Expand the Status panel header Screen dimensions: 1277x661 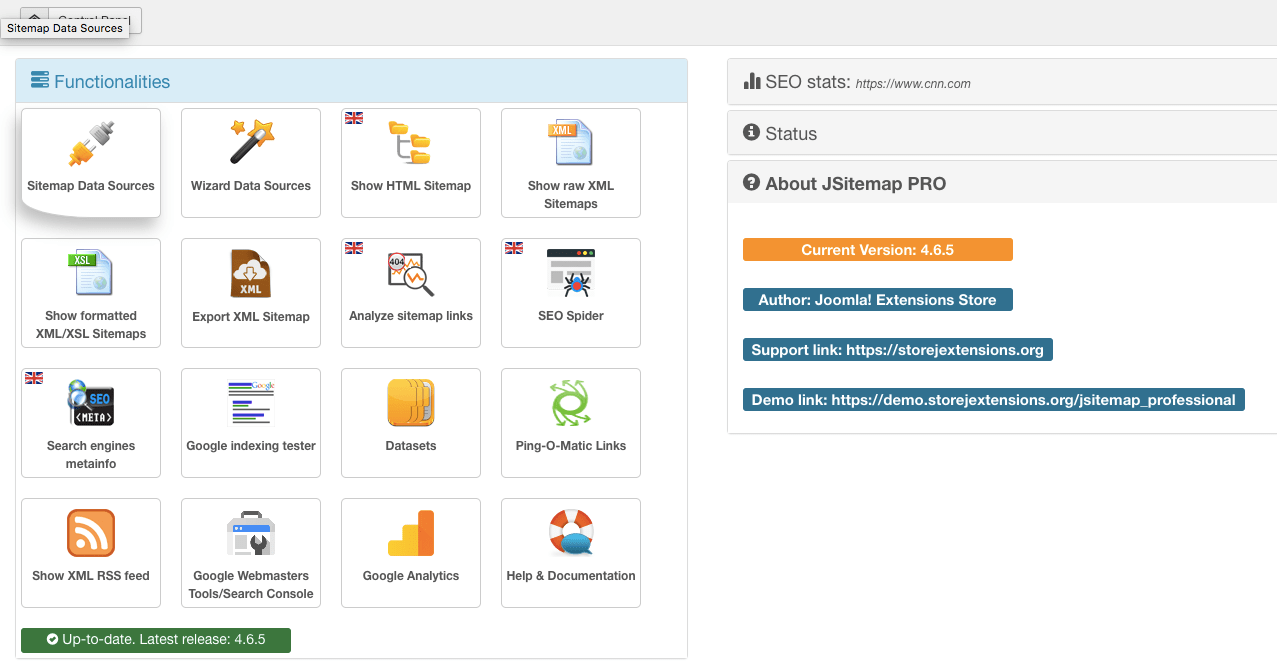pos(1002,133)
